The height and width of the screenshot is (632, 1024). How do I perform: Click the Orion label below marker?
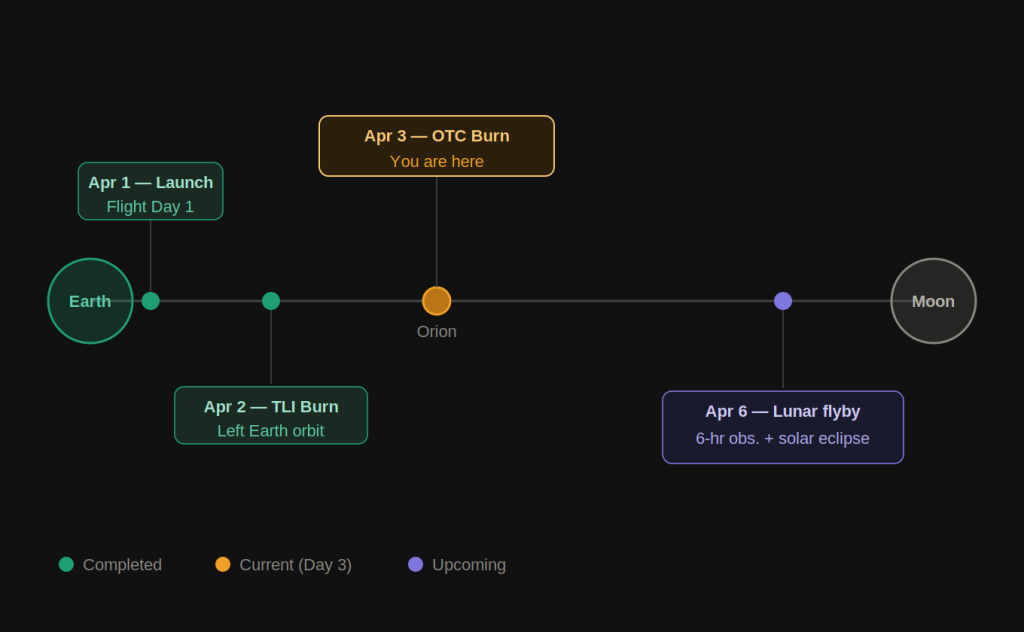pyautogui.click(x=437, y=332)
